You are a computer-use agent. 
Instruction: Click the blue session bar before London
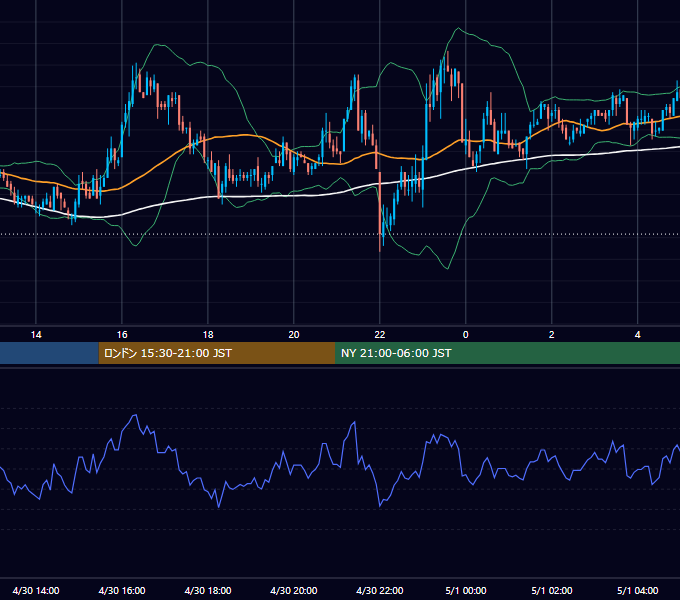[x=49, y=353]
